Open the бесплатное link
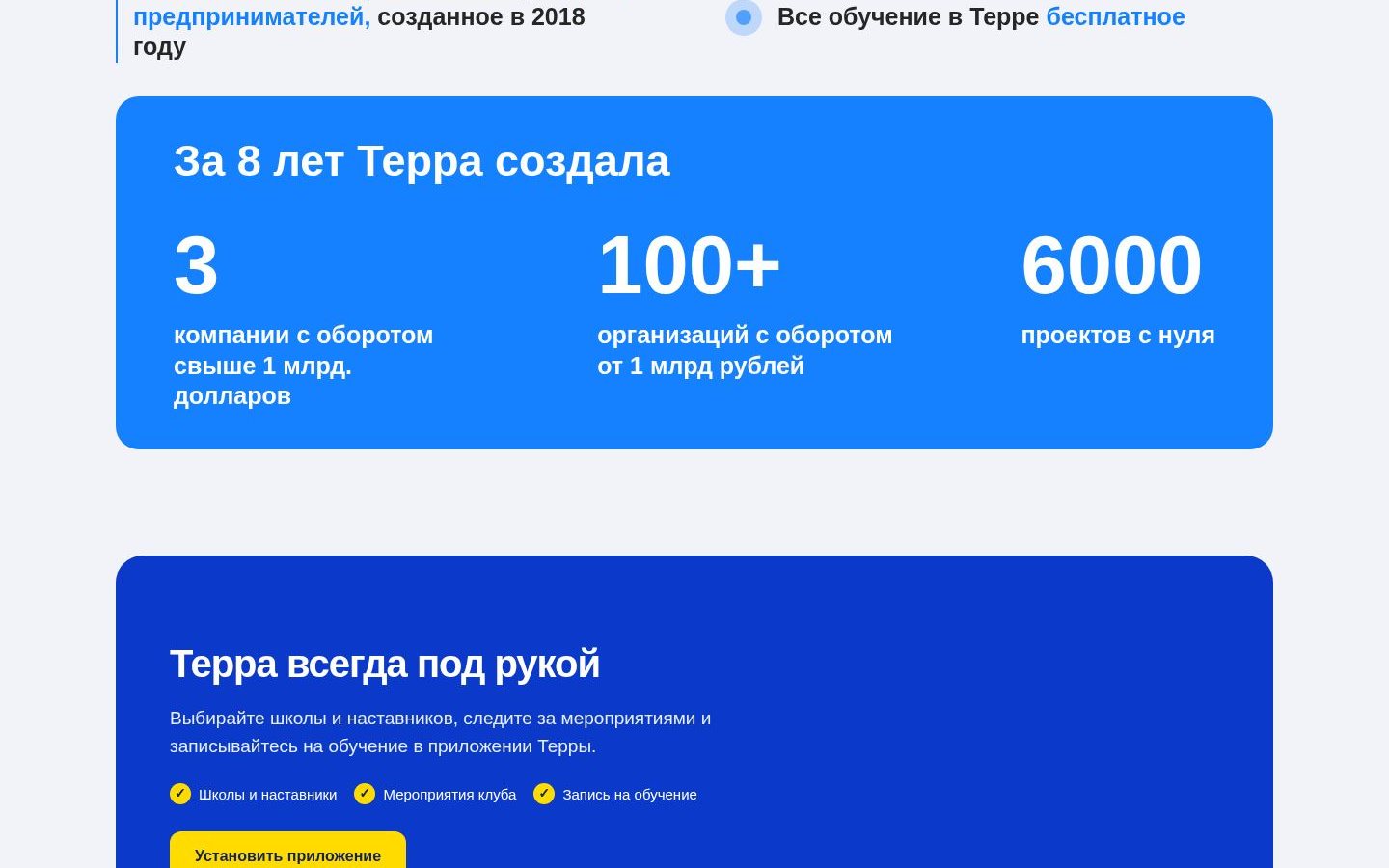The width and height of the screenshot is (1389, 868). (1115, 16)
